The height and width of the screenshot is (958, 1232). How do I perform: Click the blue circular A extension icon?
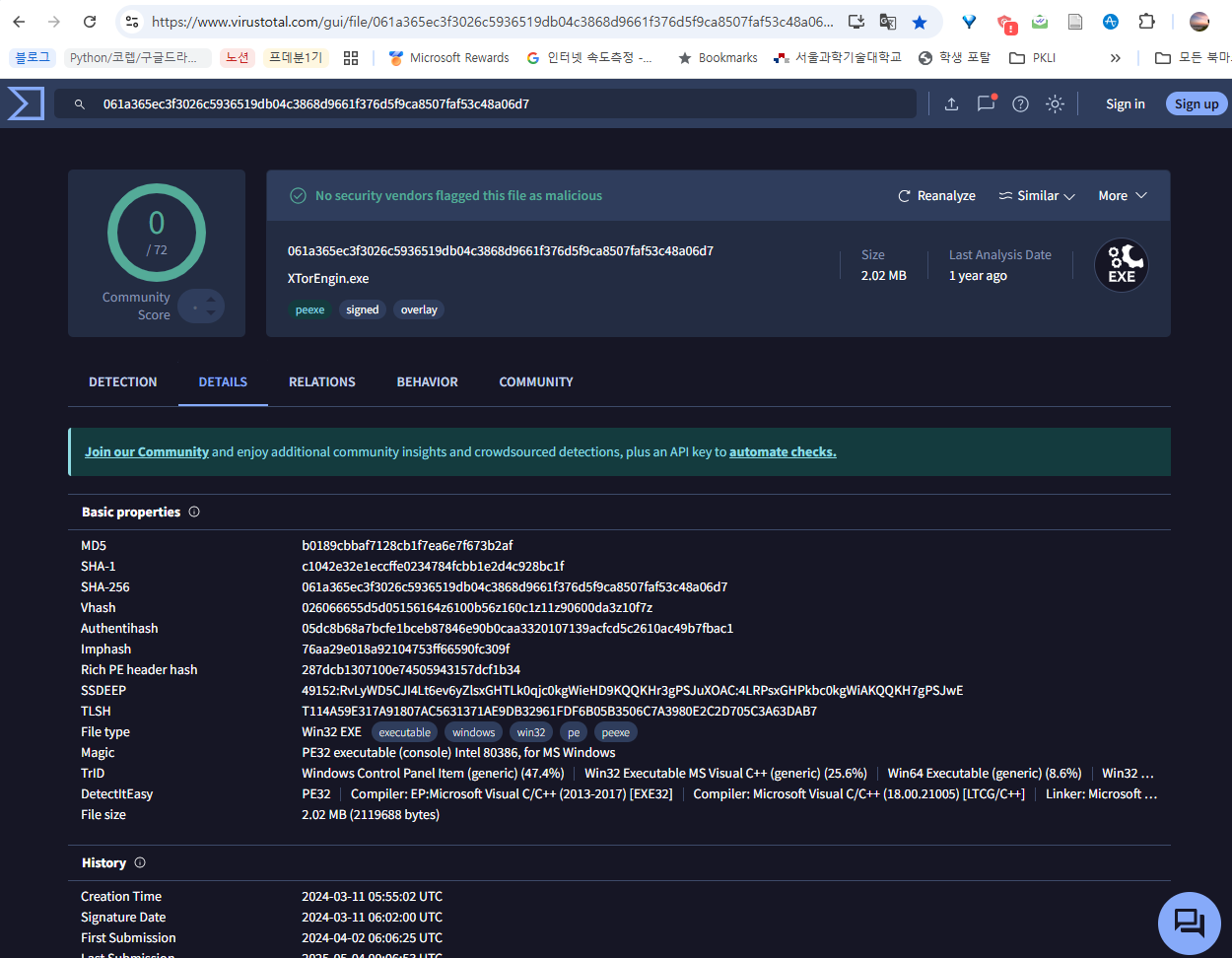(1111, 21)
